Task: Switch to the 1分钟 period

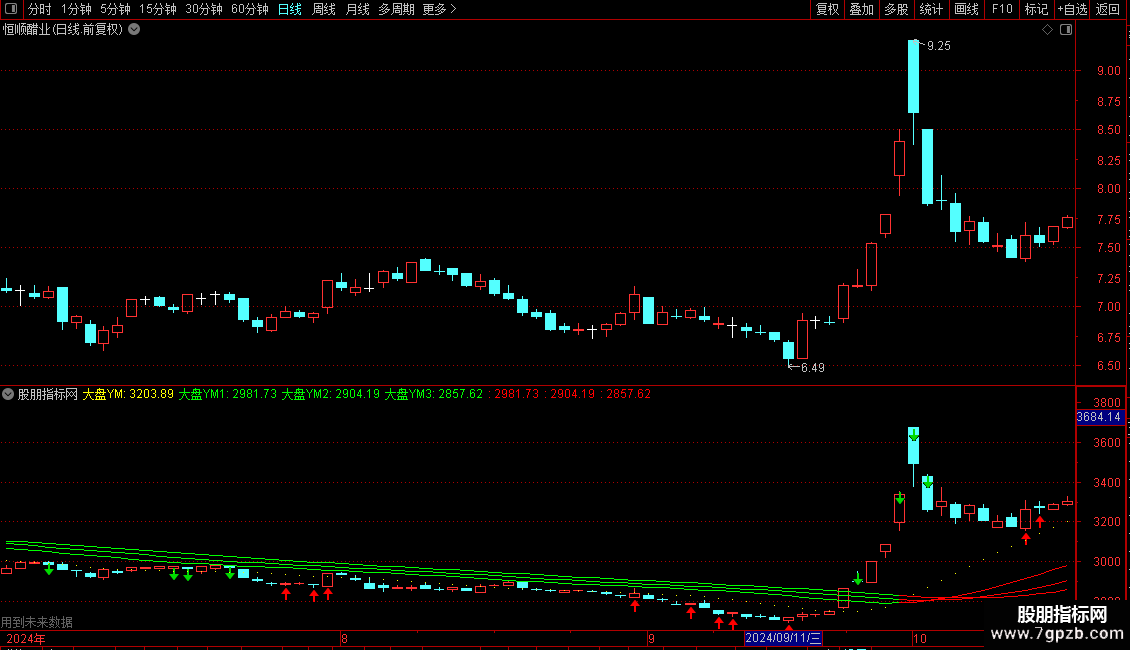Action: (x=76, y=9)
